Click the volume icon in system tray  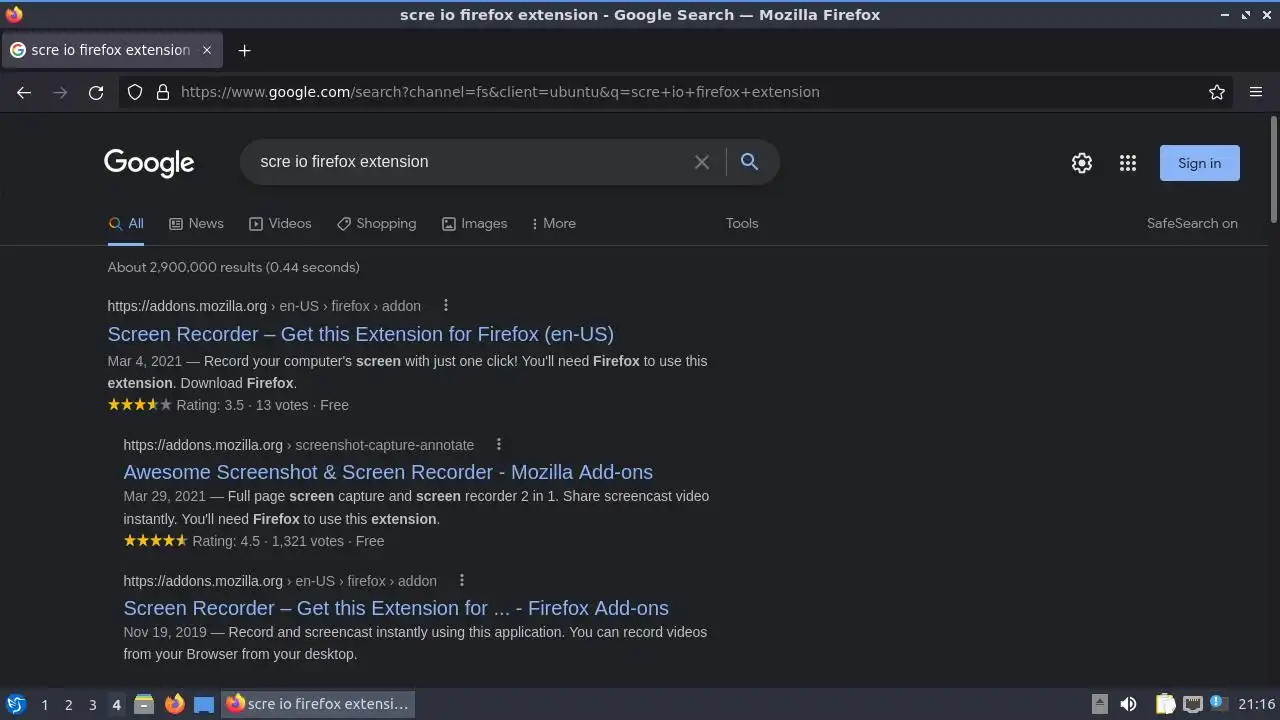[1128, 704]
